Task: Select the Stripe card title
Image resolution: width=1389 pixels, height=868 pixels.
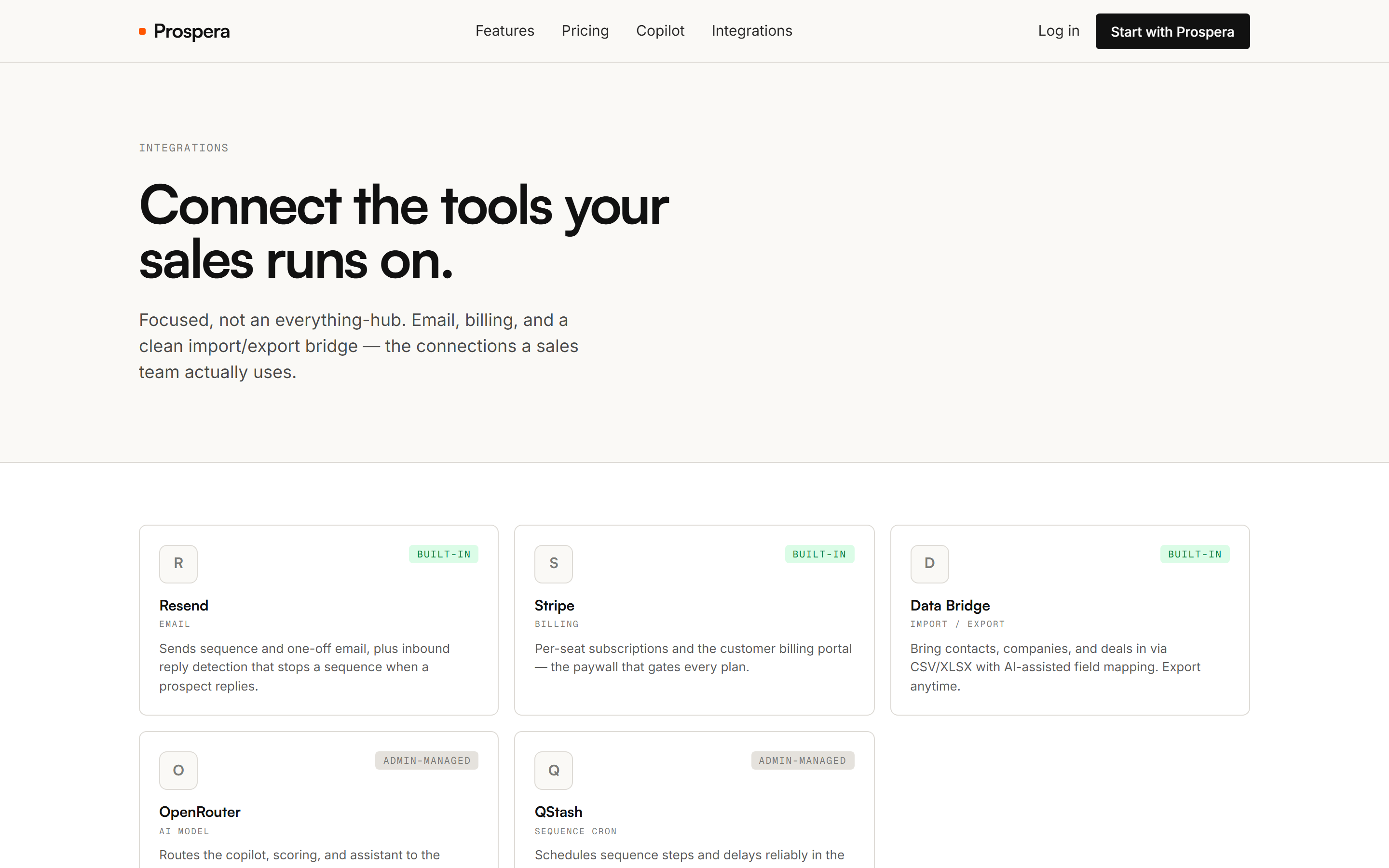Action: [555, 606]
